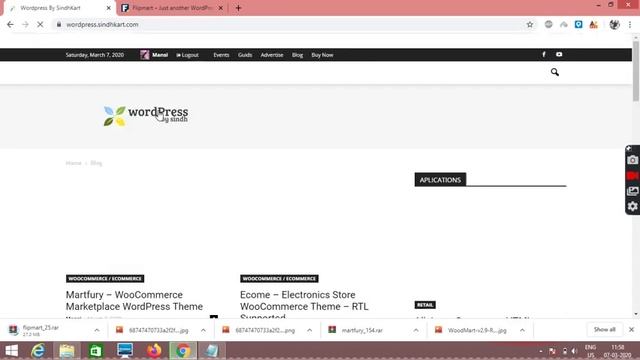Click the ENG language indicator
640x360 pixels.
click(591, 347)
